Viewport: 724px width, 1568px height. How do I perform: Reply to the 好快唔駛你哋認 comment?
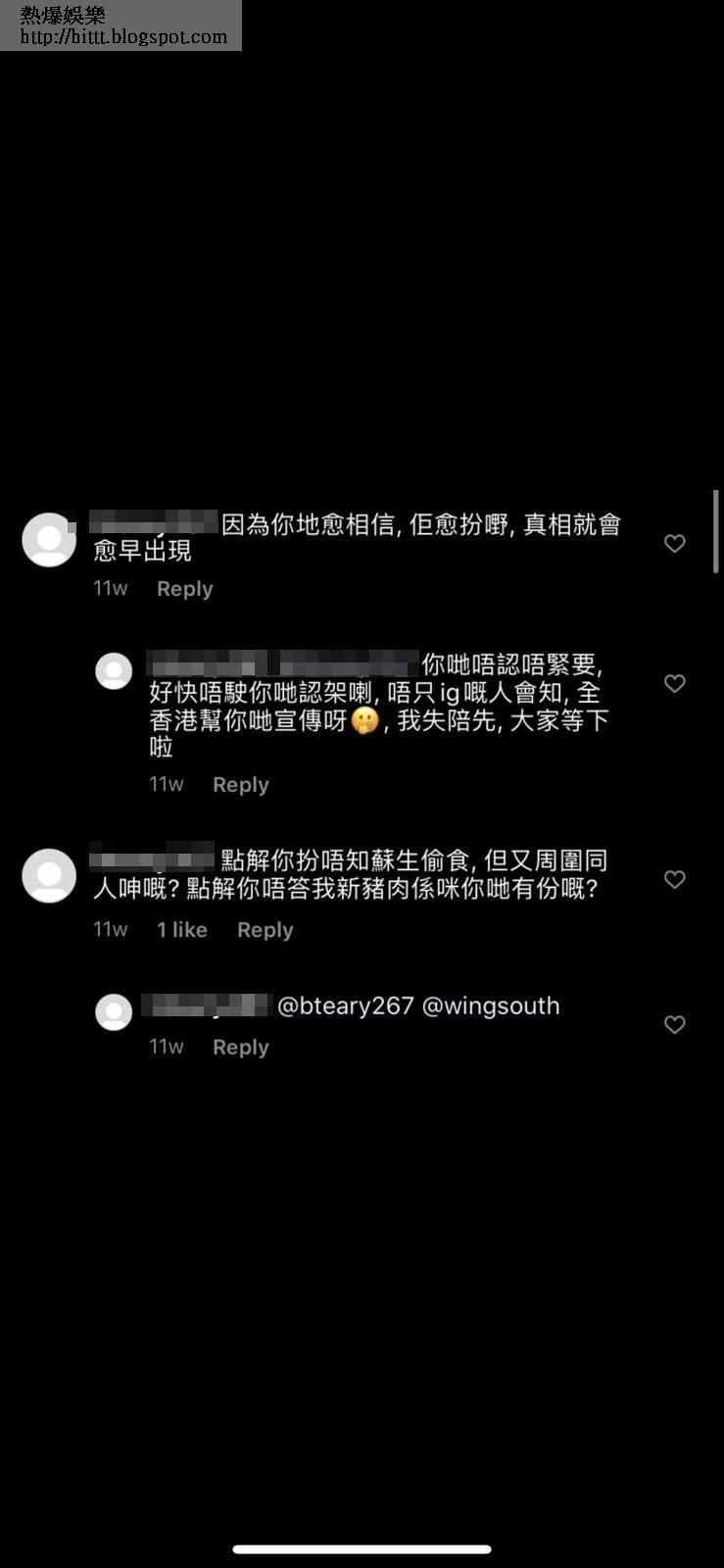click(240, 785)
